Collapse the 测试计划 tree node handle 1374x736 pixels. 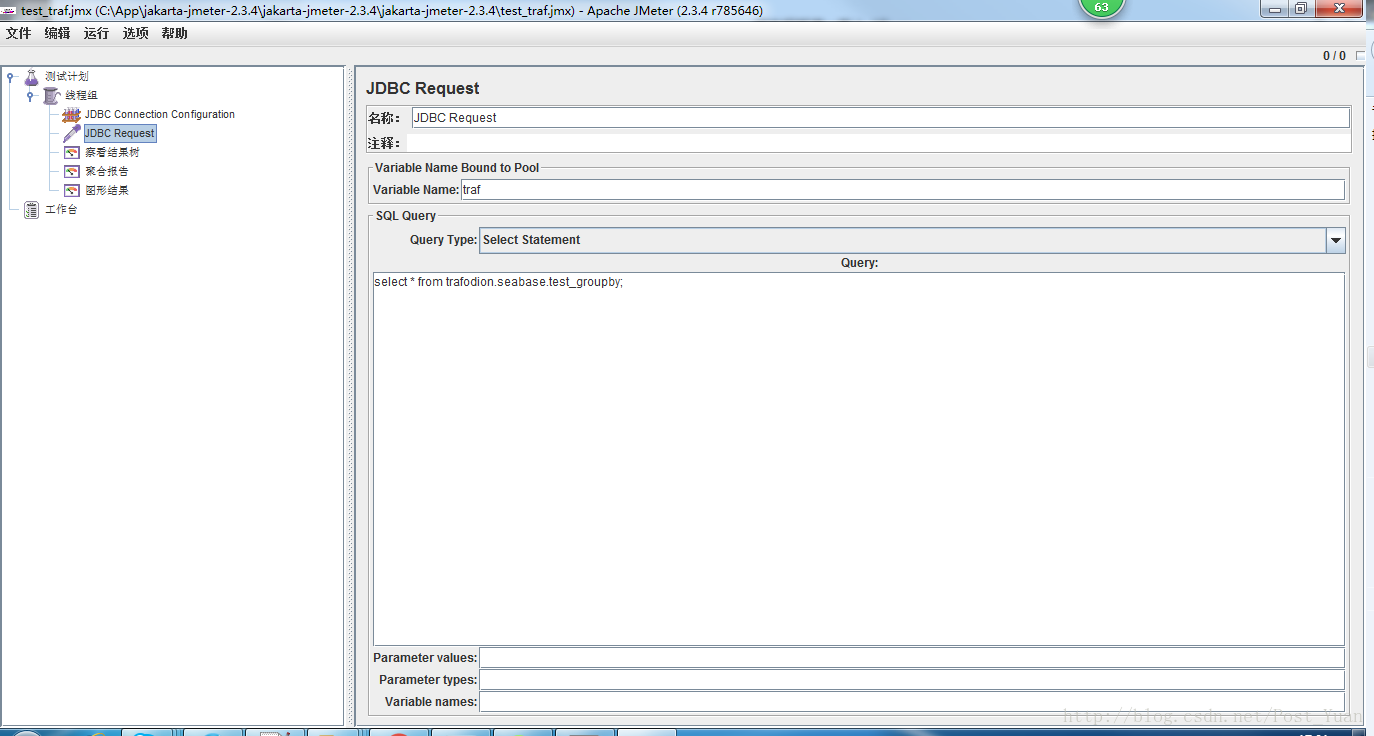point(10,76)
